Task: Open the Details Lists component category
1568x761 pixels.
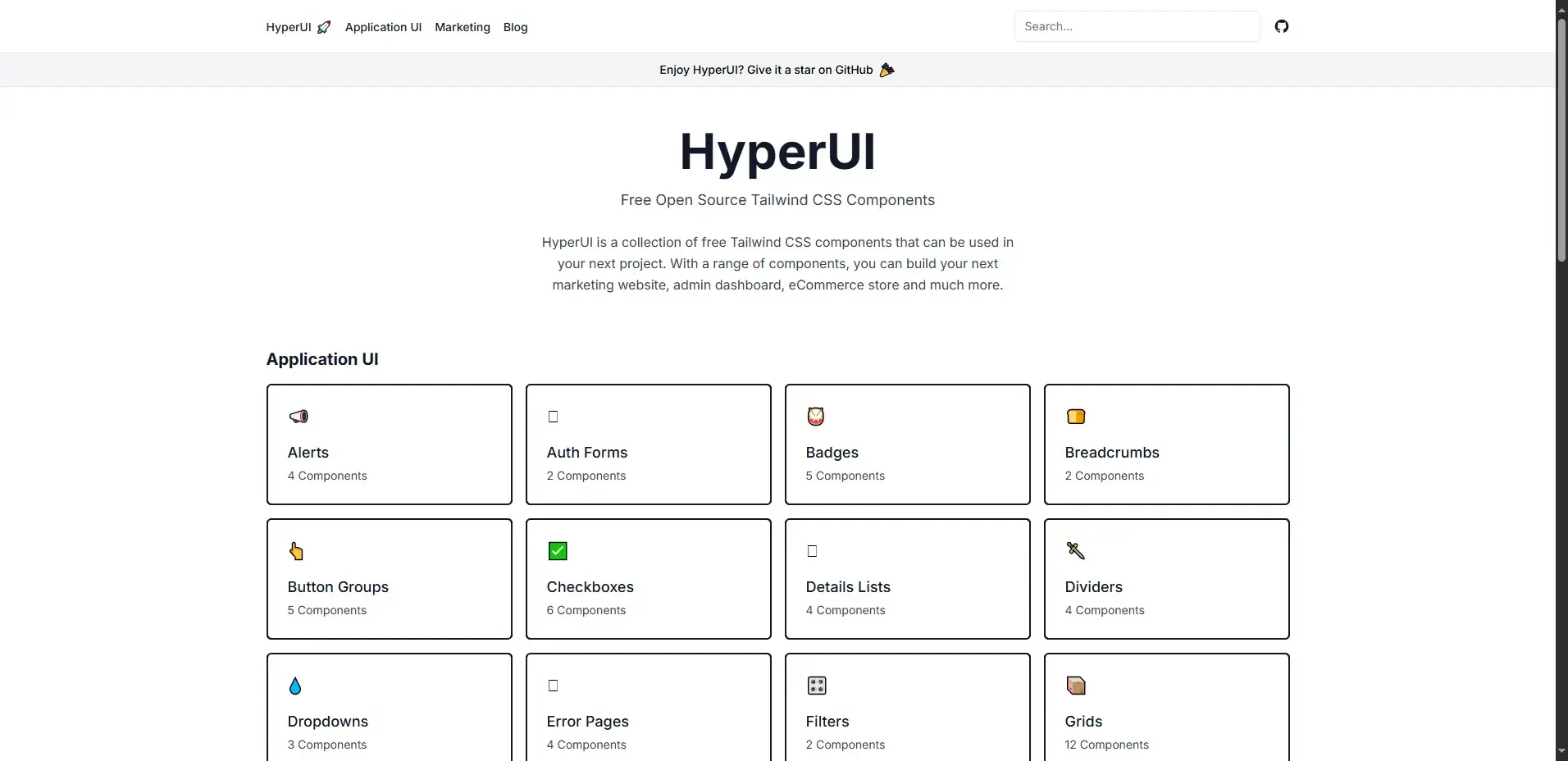Action: (x=908, y=579)
